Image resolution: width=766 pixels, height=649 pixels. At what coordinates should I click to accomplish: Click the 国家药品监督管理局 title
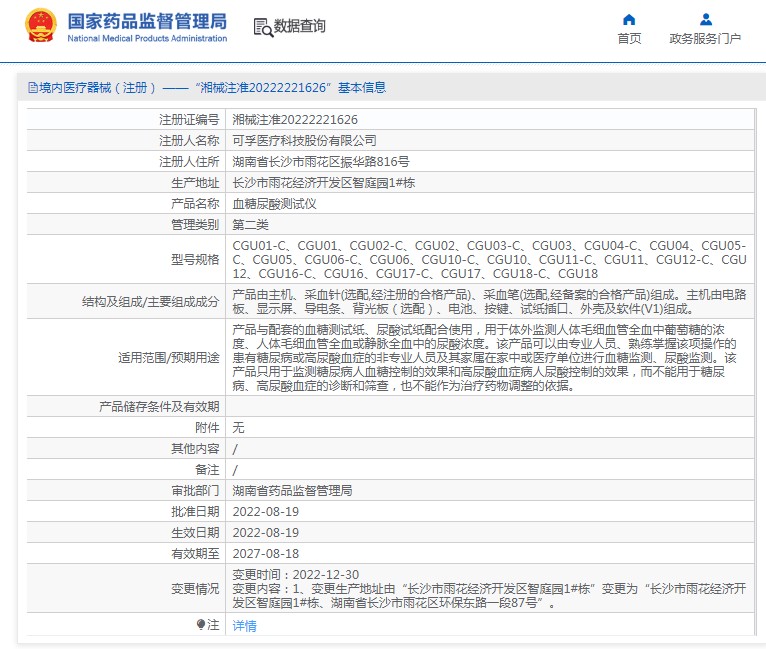click(147, 21)
